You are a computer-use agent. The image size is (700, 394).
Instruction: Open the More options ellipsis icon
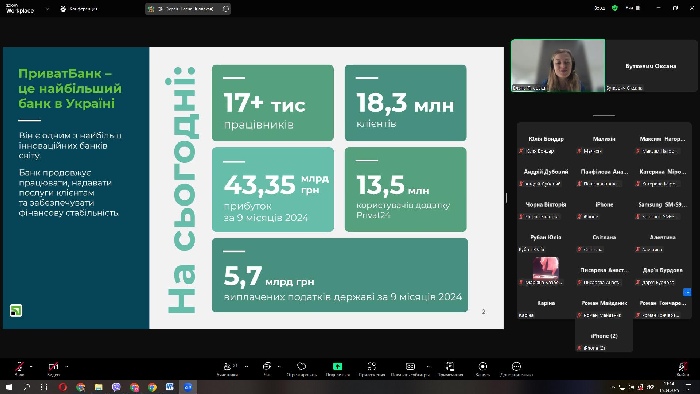tap(517, 367)
